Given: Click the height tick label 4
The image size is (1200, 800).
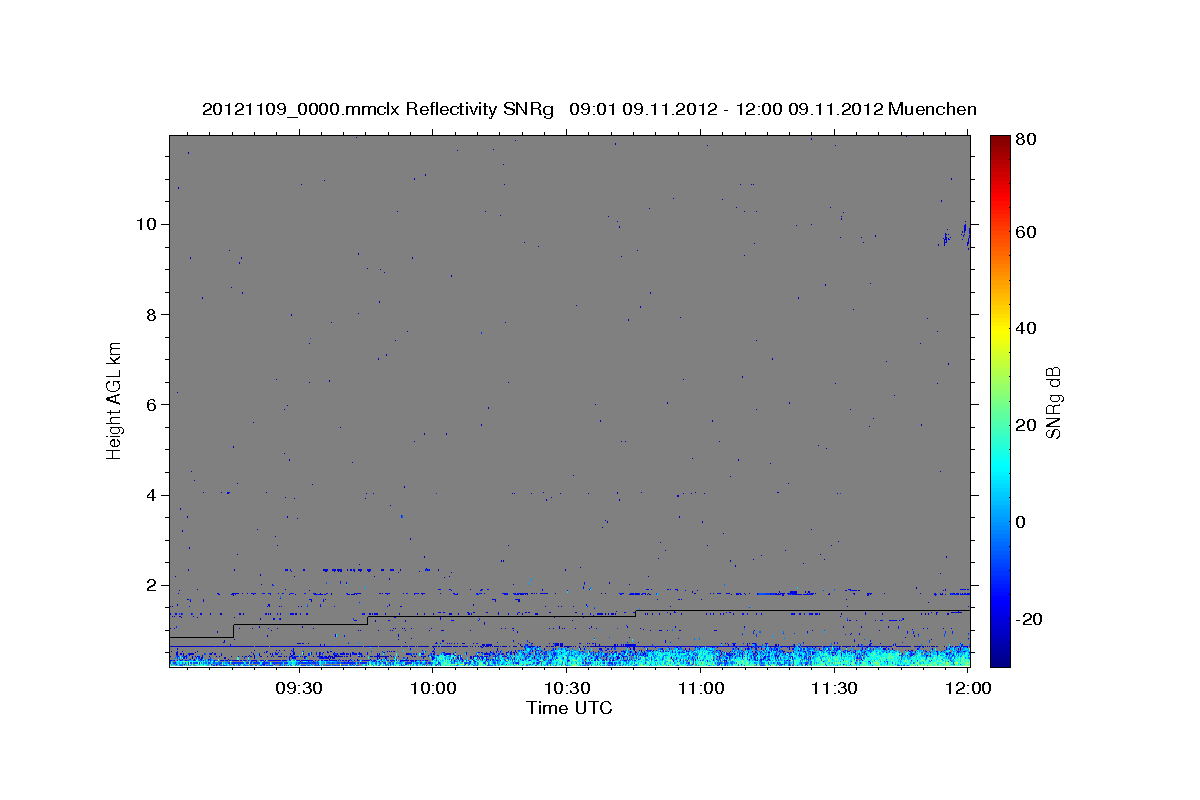Looking at the screenshot, I should point(153,495).
